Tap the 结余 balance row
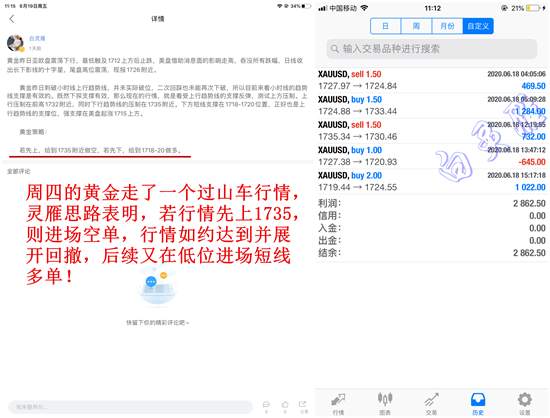Screen dimensions: 550x418 click(432, 253)
